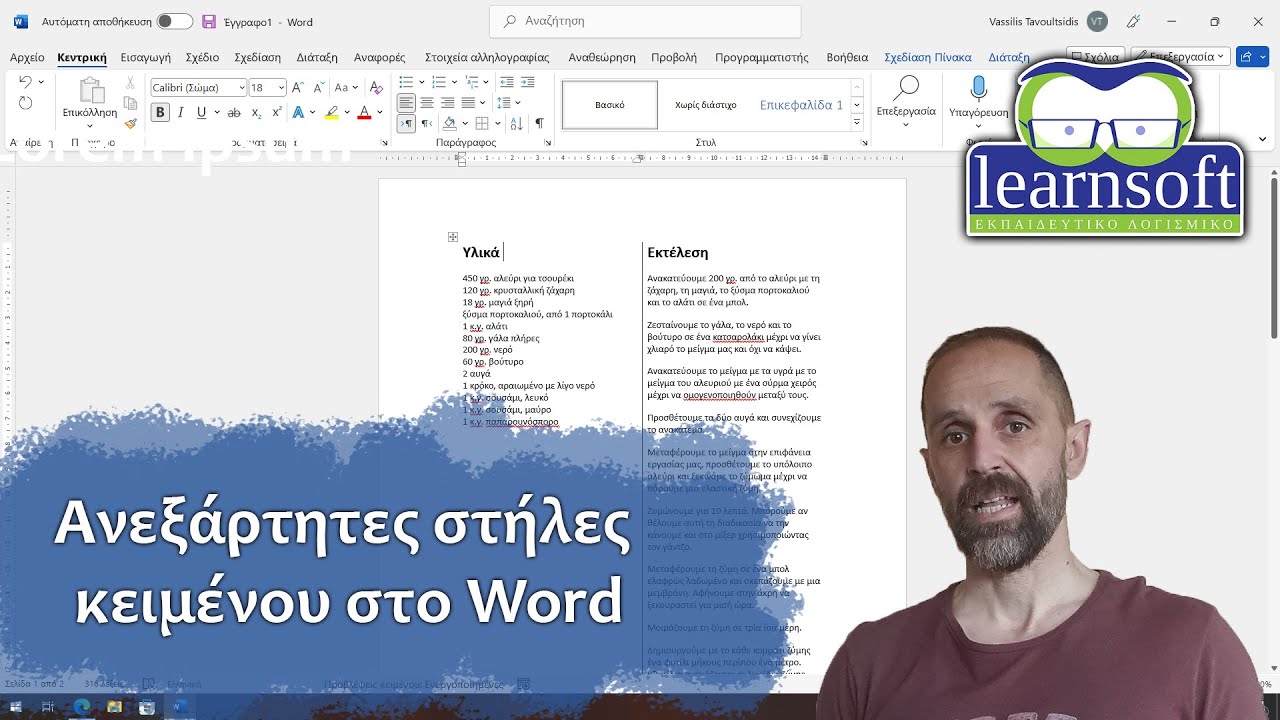The height and width of the screenshot is (720, 1280).
Task: Save the document with floppy icon
Action: (x=209, y=22)
